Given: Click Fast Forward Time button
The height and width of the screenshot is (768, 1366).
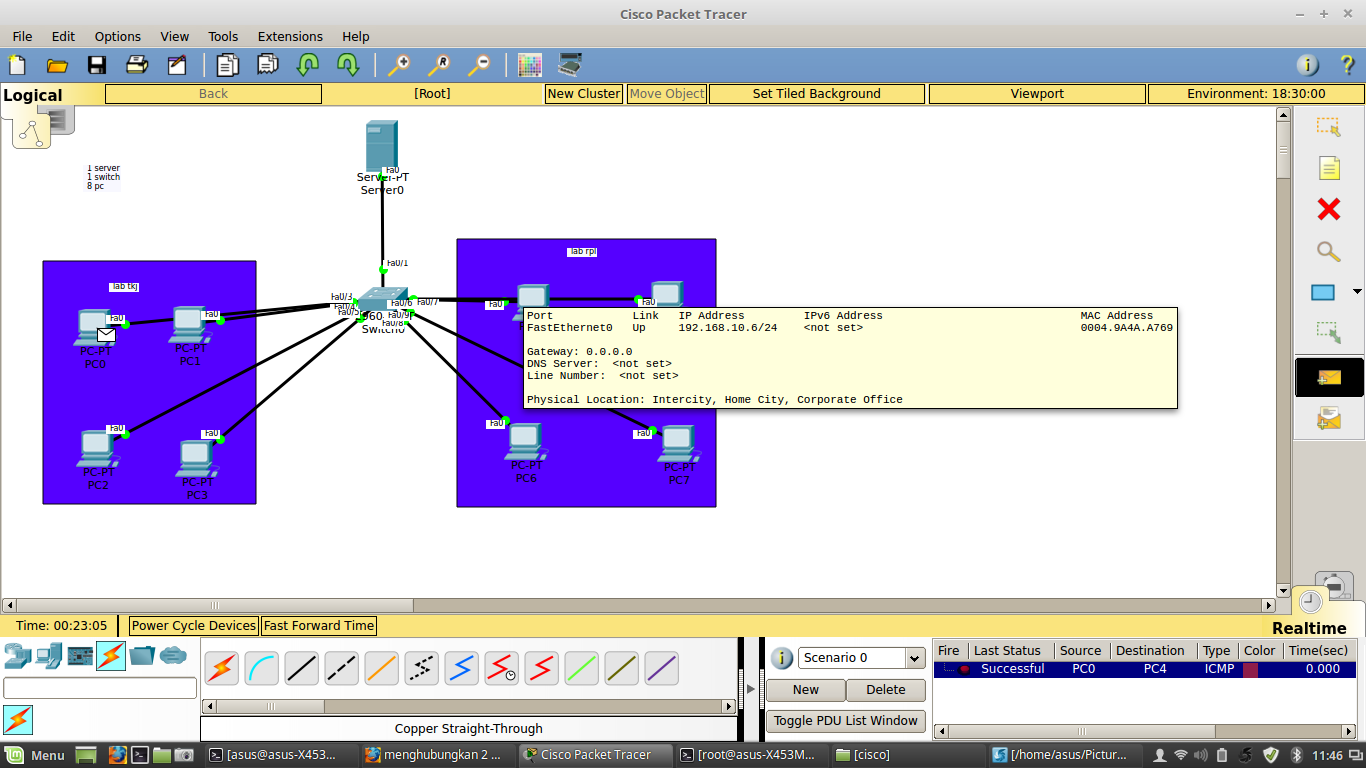Looking at the screenshot, I should pos(319,626).
